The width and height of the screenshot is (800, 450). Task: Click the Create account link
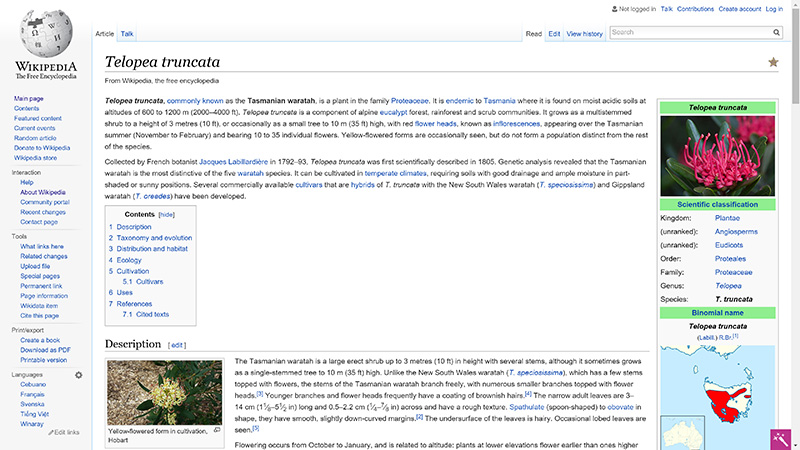click(740, 9)
